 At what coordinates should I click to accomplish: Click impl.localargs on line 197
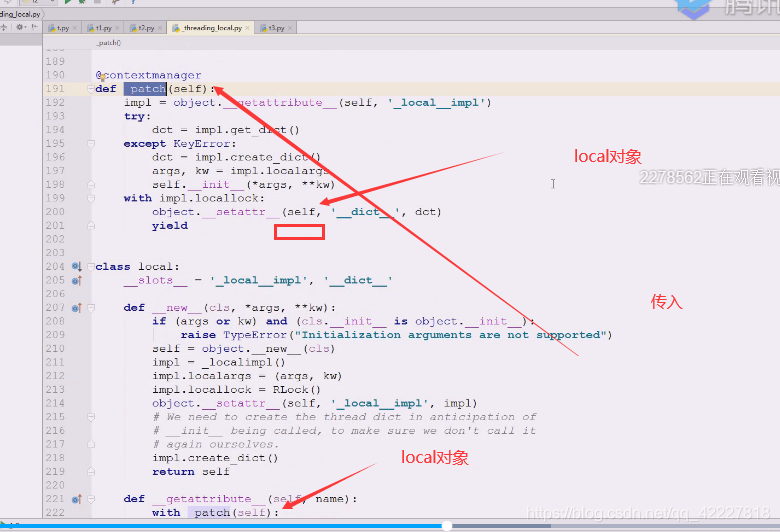tap(280, 171)
